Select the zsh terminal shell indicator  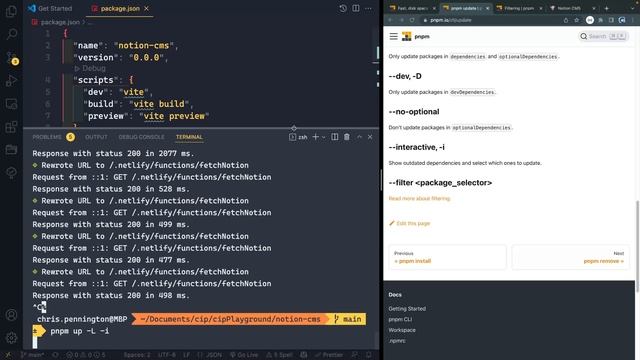pos(298,137)
